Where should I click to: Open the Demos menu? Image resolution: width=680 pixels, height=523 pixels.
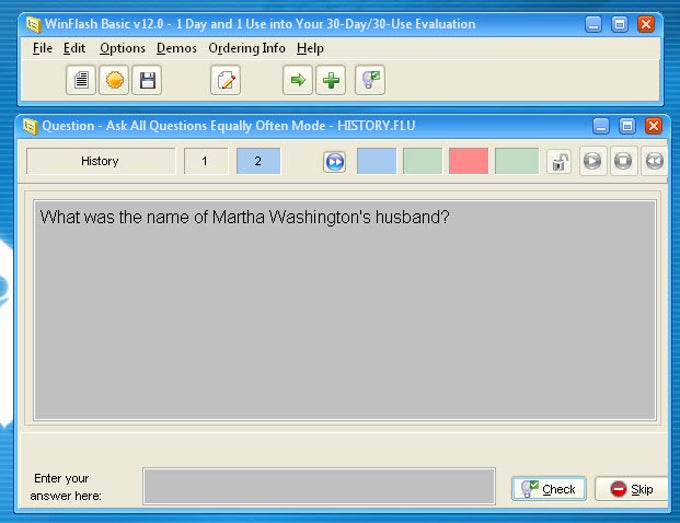(x=177, y=48)
